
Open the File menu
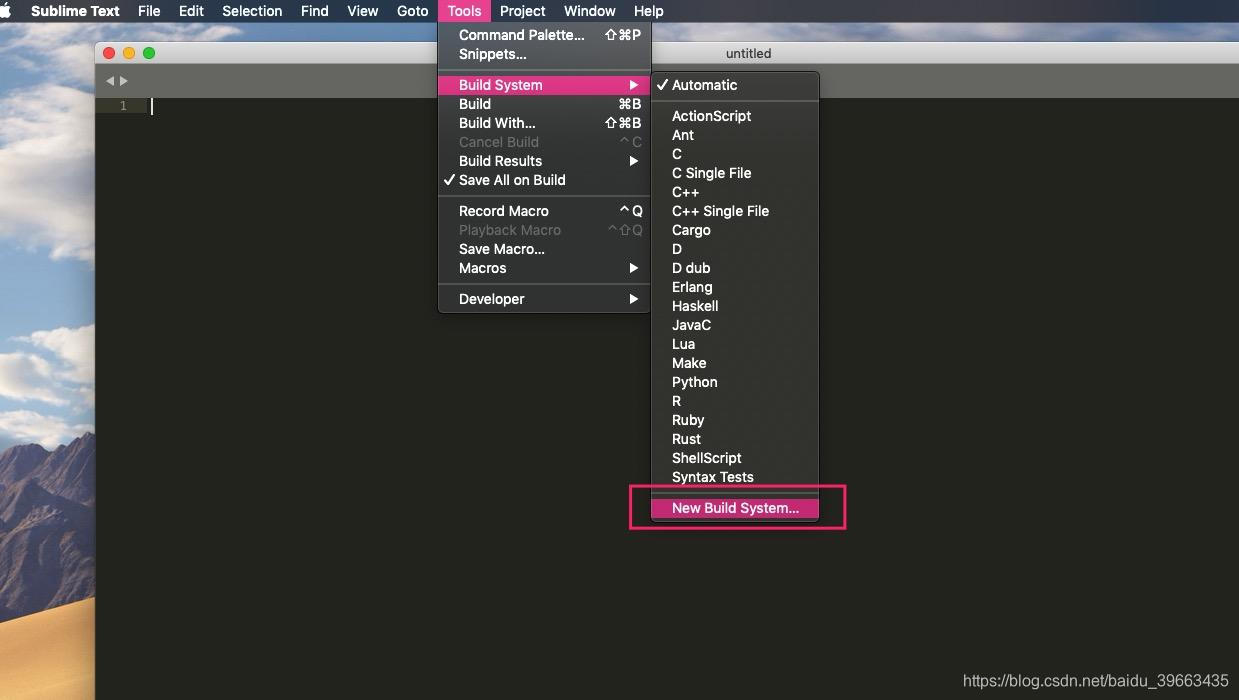[x=149, y=11]
